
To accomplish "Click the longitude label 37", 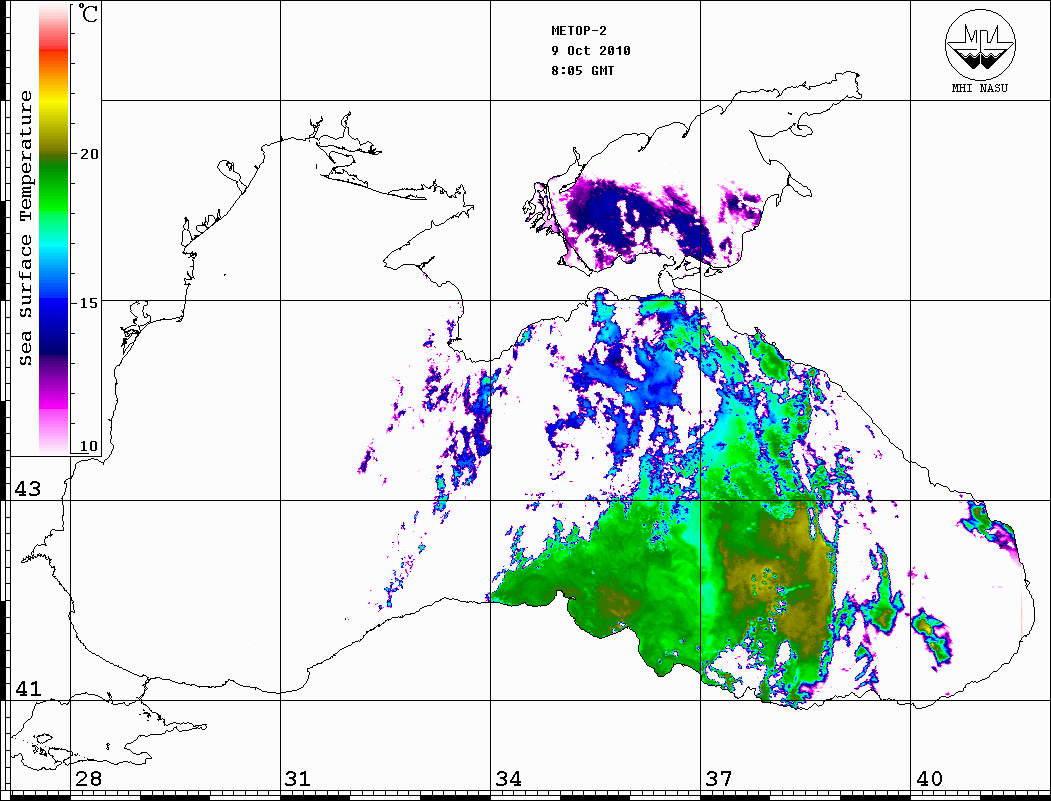I will (x=719, y=779).
